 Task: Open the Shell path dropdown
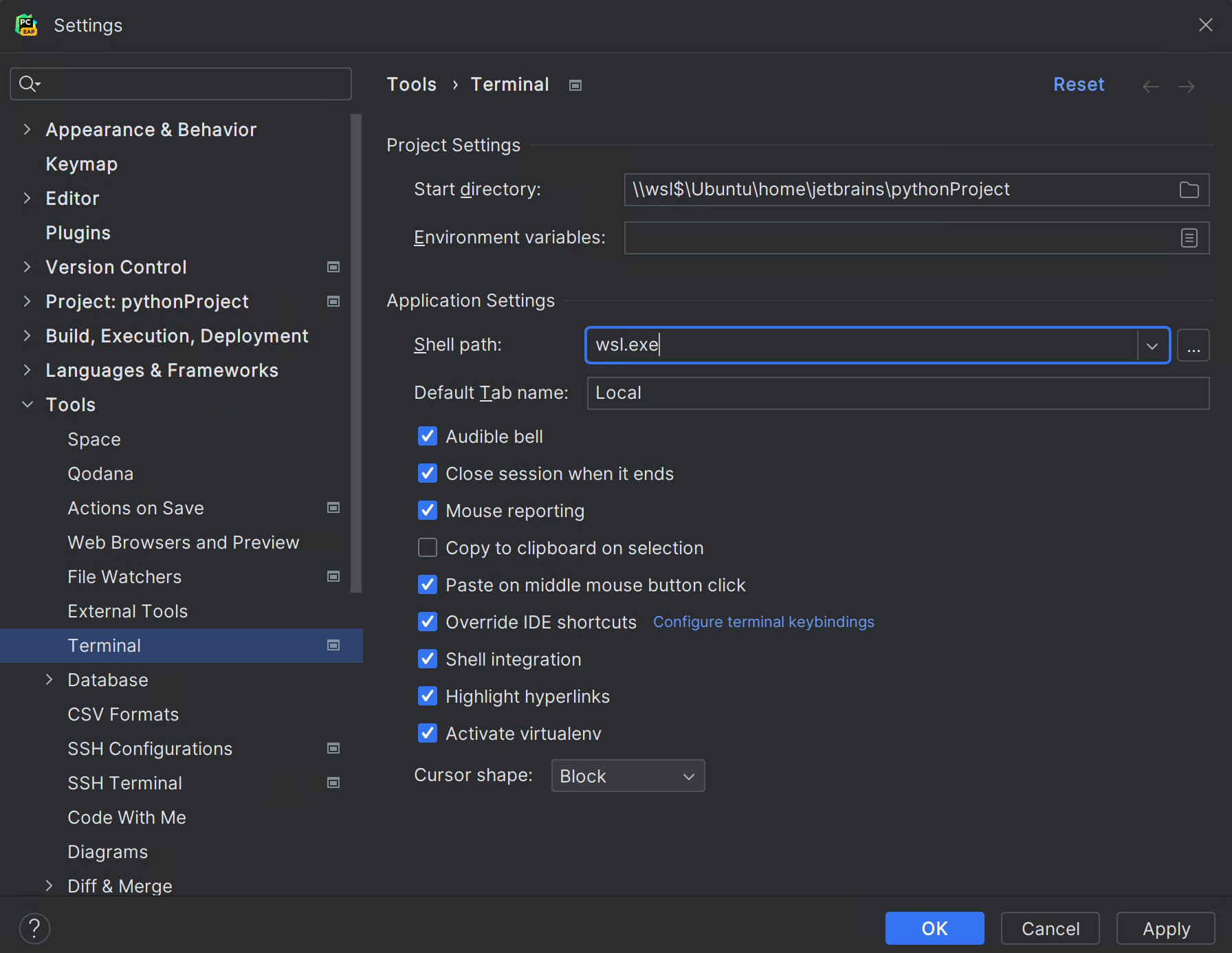[x=1152, y=345]
